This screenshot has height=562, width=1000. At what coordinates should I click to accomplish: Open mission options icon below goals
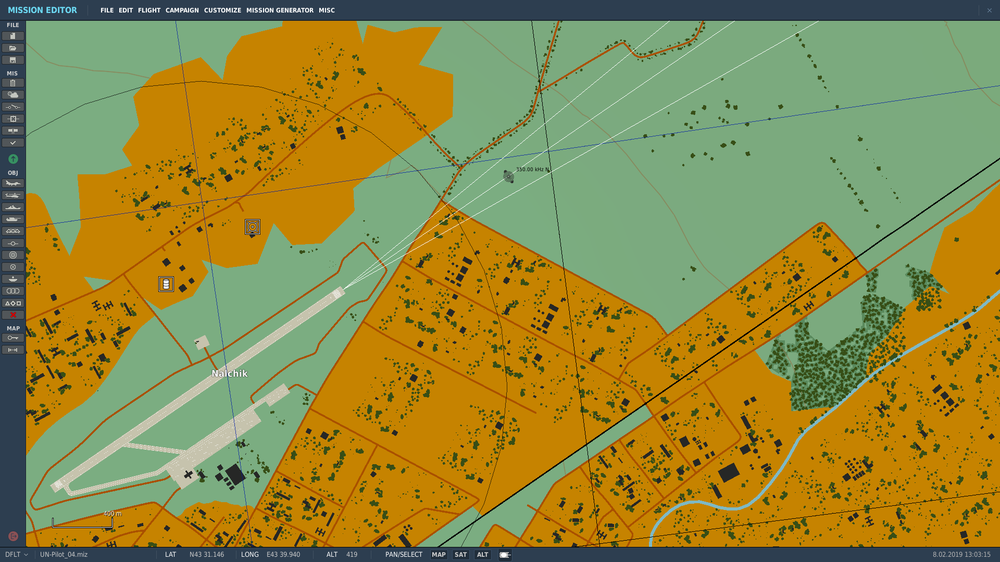pyautogui.click(x=13, y=131)
